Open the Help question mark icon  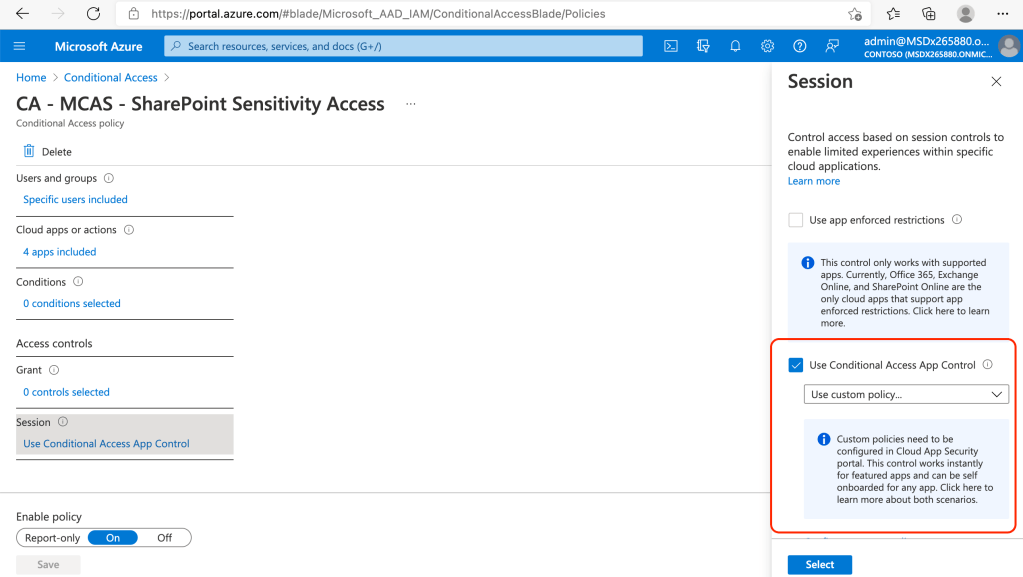pos(799,46)
